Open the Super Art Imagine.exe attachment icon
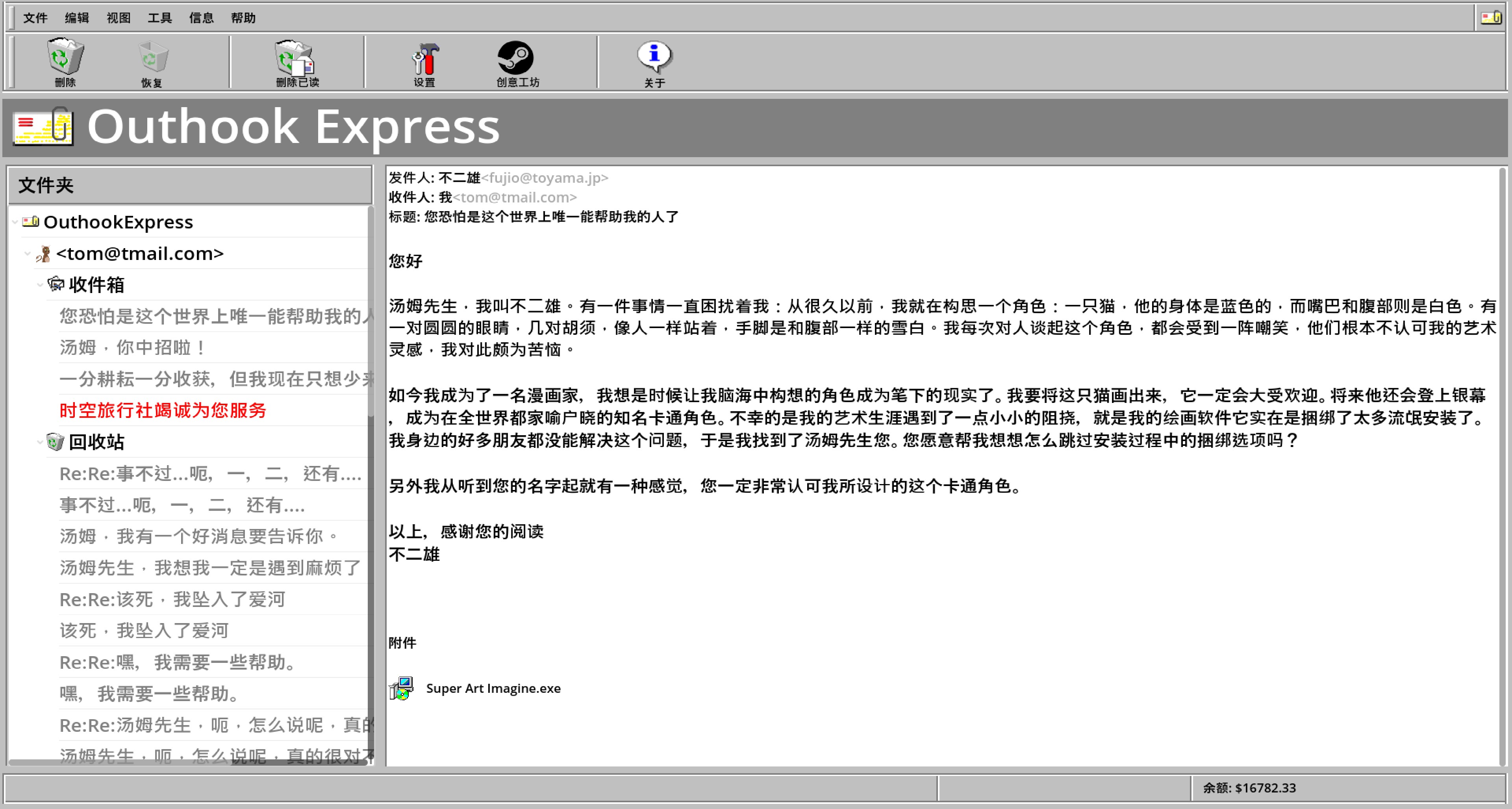The height and width of the screenshot is (809, 1512). [402, 688]
